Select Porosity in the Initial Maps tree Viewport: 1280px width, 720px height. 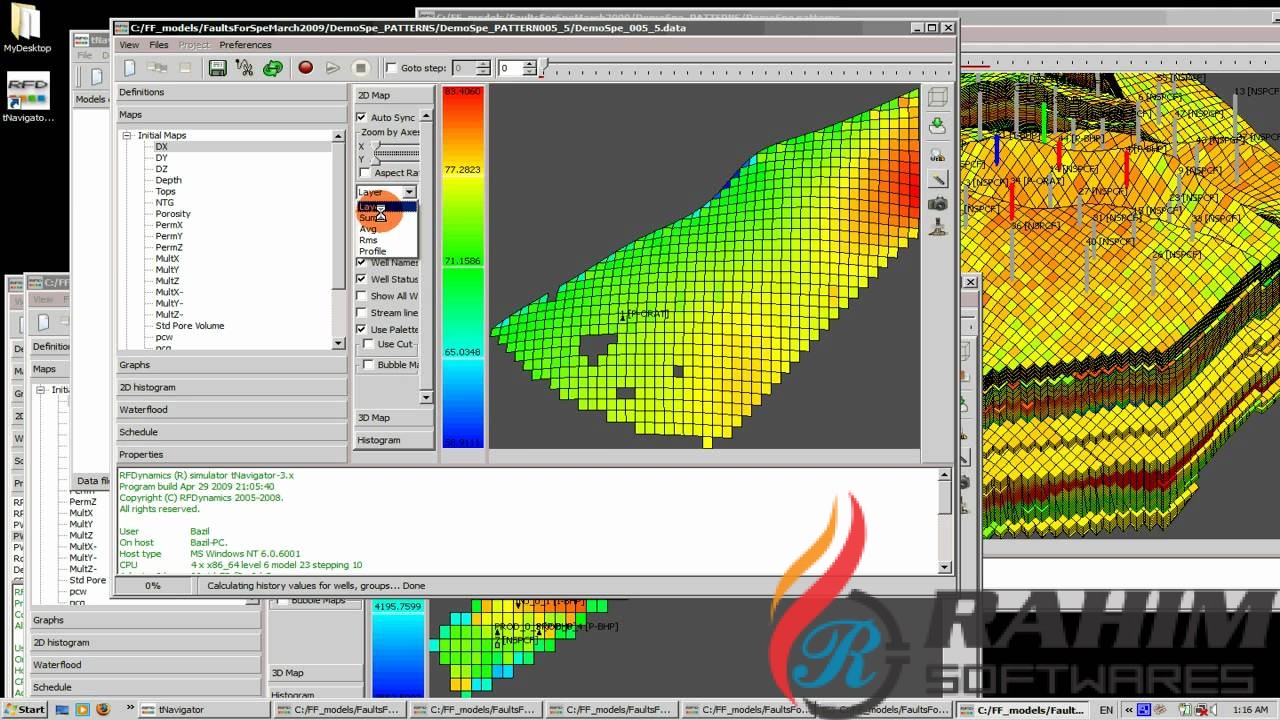(x=173, y=214)
